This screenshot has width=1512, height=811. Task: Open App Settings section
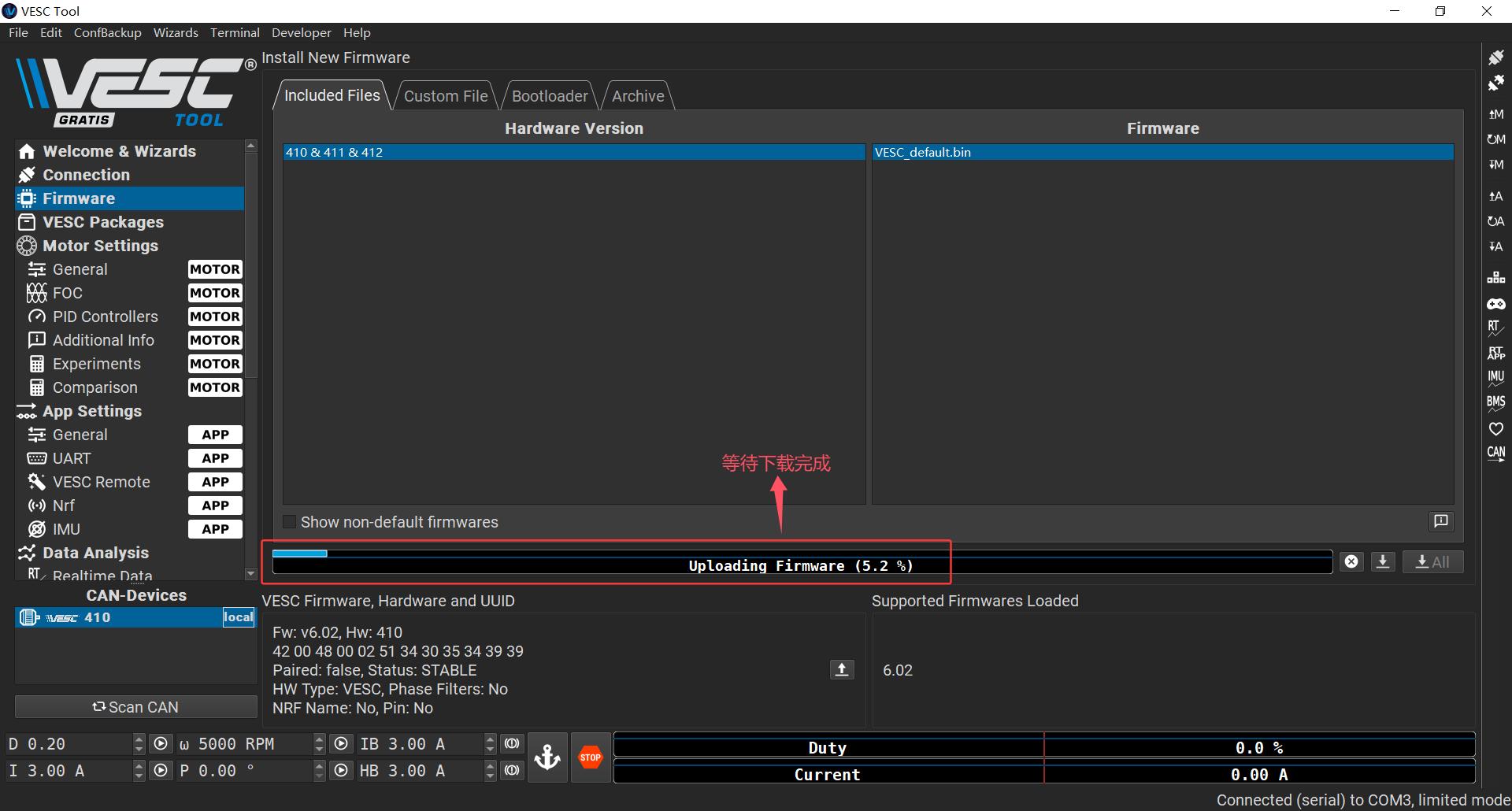click(130, 411)
